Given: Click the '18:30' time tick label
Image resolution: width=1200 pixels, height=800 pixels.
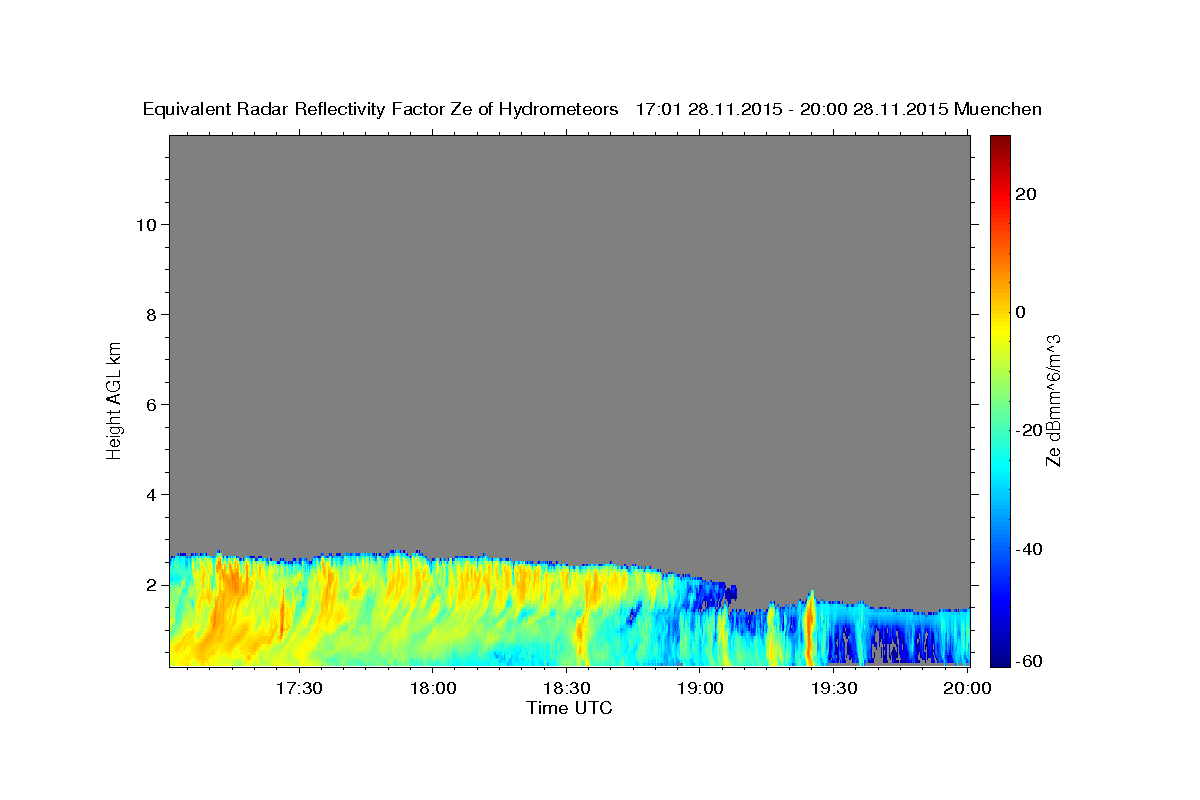Looking at the screenshot, I should click(x=566, y=689).
